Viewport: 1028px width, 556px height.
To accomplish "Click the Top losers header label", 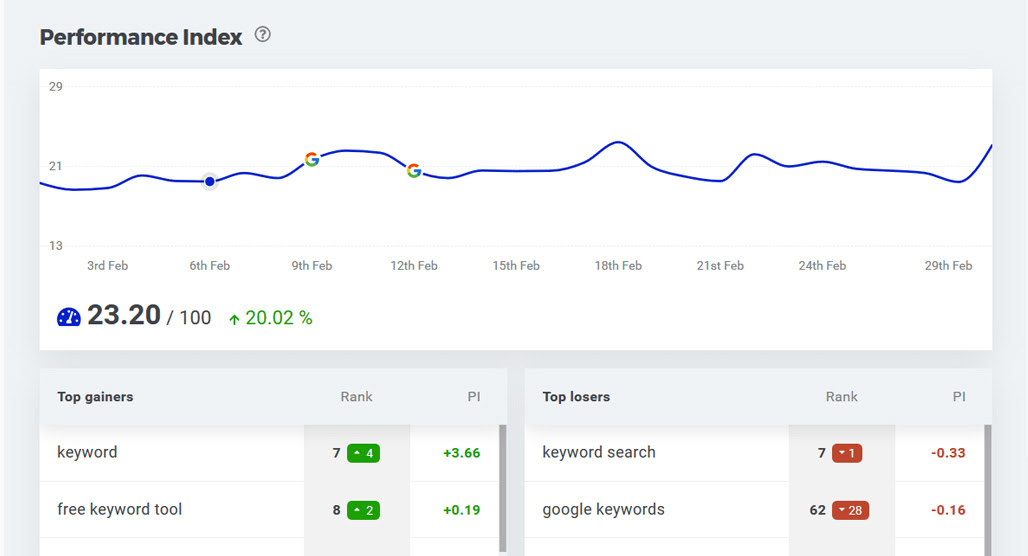I will click(x=576, y=397).
